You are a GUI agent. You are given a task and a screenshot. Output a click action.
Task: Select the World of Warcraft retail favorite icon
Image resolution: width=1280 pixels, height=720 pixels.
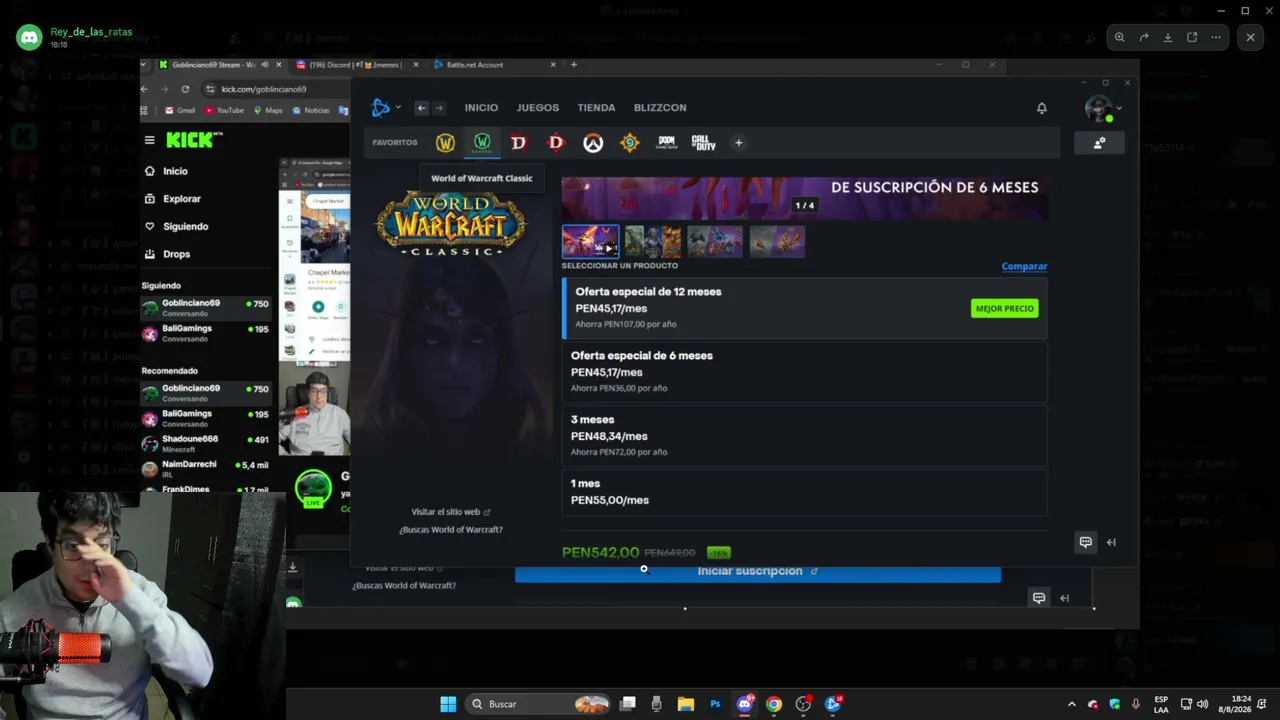(445, 143)
